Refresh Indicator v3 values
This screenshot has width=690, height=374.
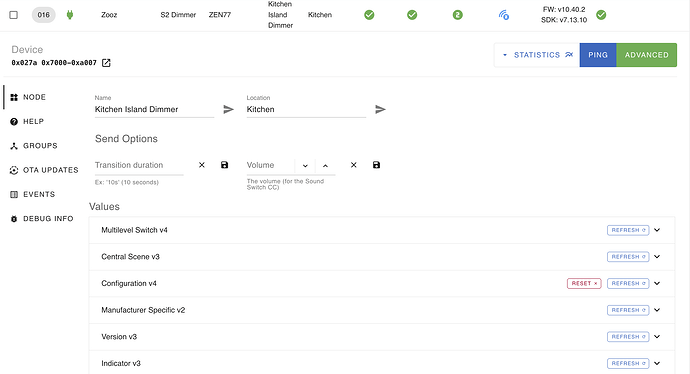point(628,363)
